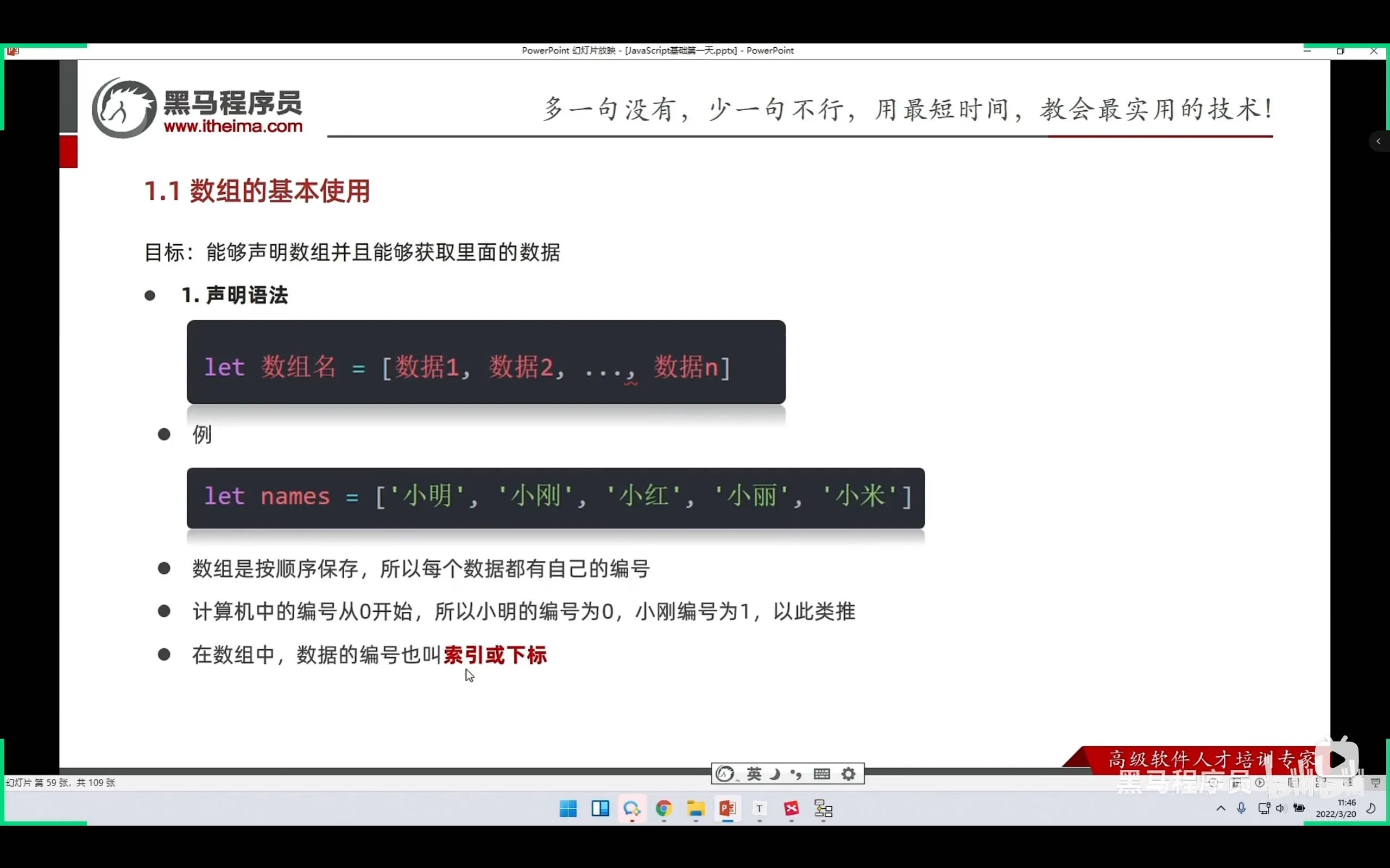Click the video play button overlay
The width and height of the screenshot is (1390, 868).
coord(1337,759)
